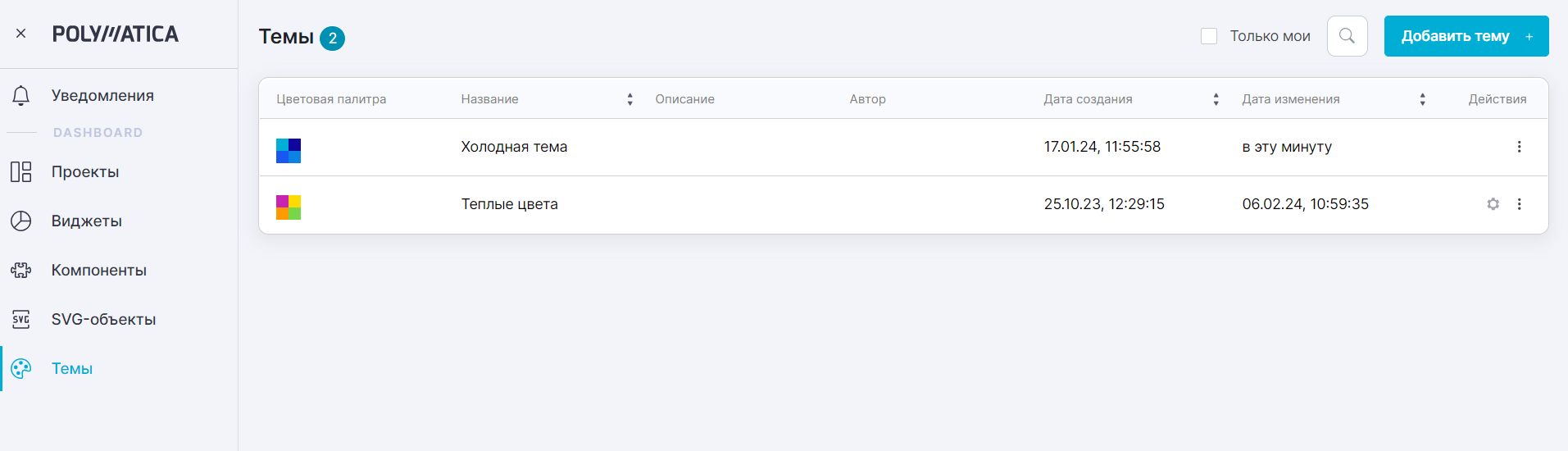Screen dimensions: 1568x451
Task: Sort by Дата создания column arrows
Action: coord(1216,99)
